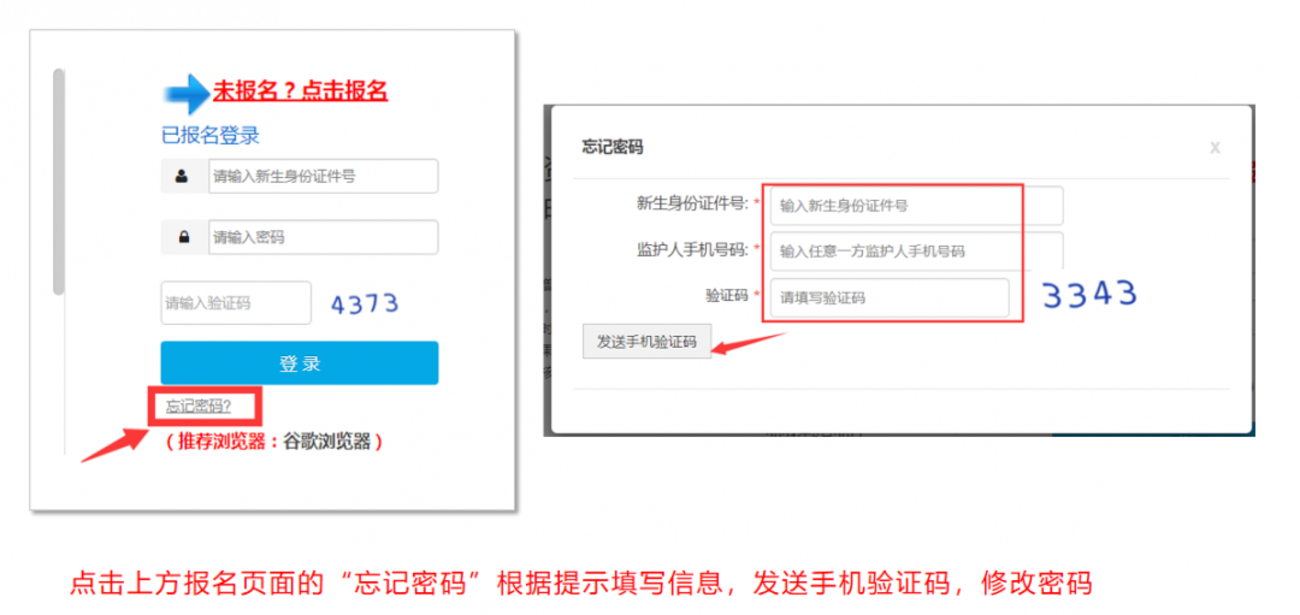Focus the 请输入新生身份证件号 login field
Image resolution: width=1300 pixels, height=615 pixels.
[323, 176]
